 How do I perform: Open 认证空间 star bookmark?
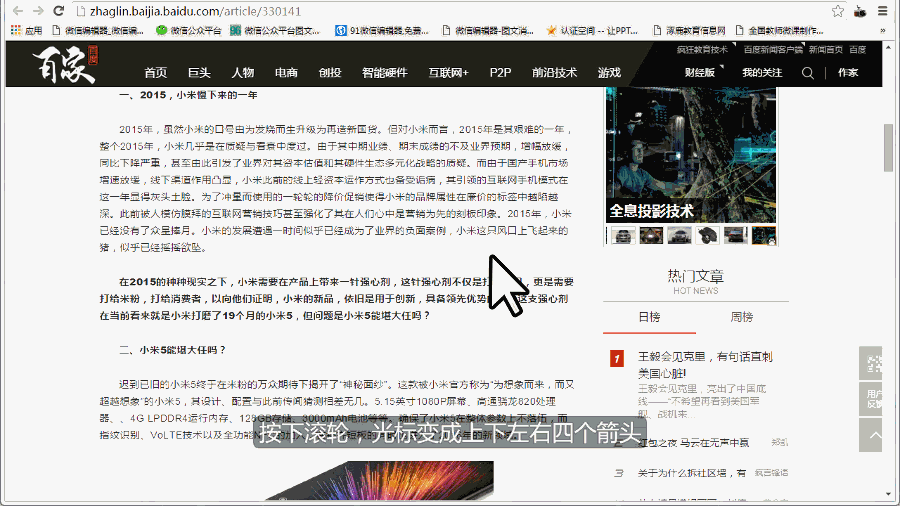point(592,30)
